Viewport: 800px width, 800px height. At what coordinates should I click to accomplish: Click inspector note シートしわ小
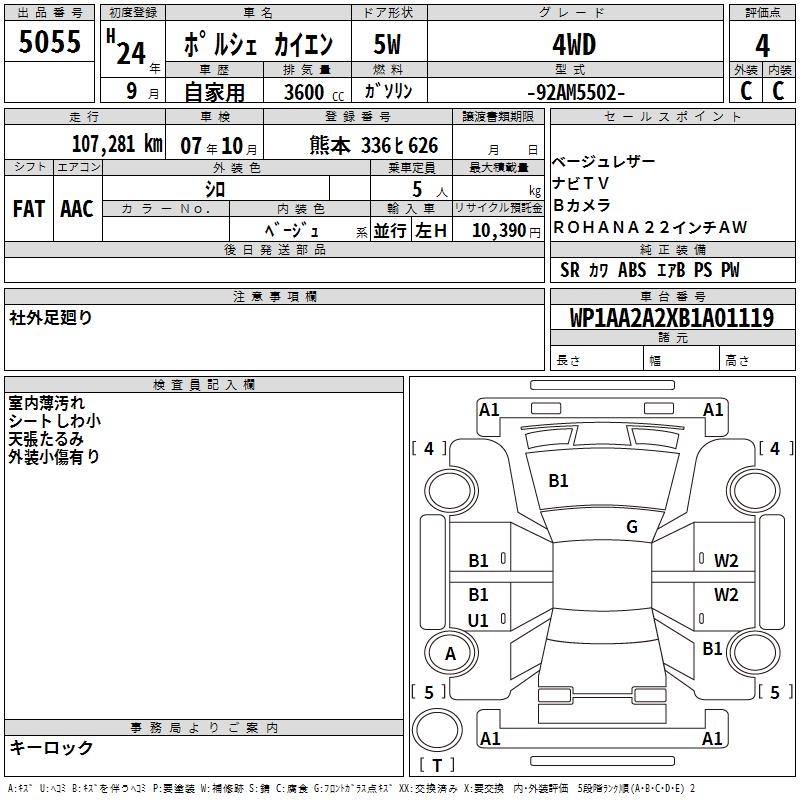55,421
